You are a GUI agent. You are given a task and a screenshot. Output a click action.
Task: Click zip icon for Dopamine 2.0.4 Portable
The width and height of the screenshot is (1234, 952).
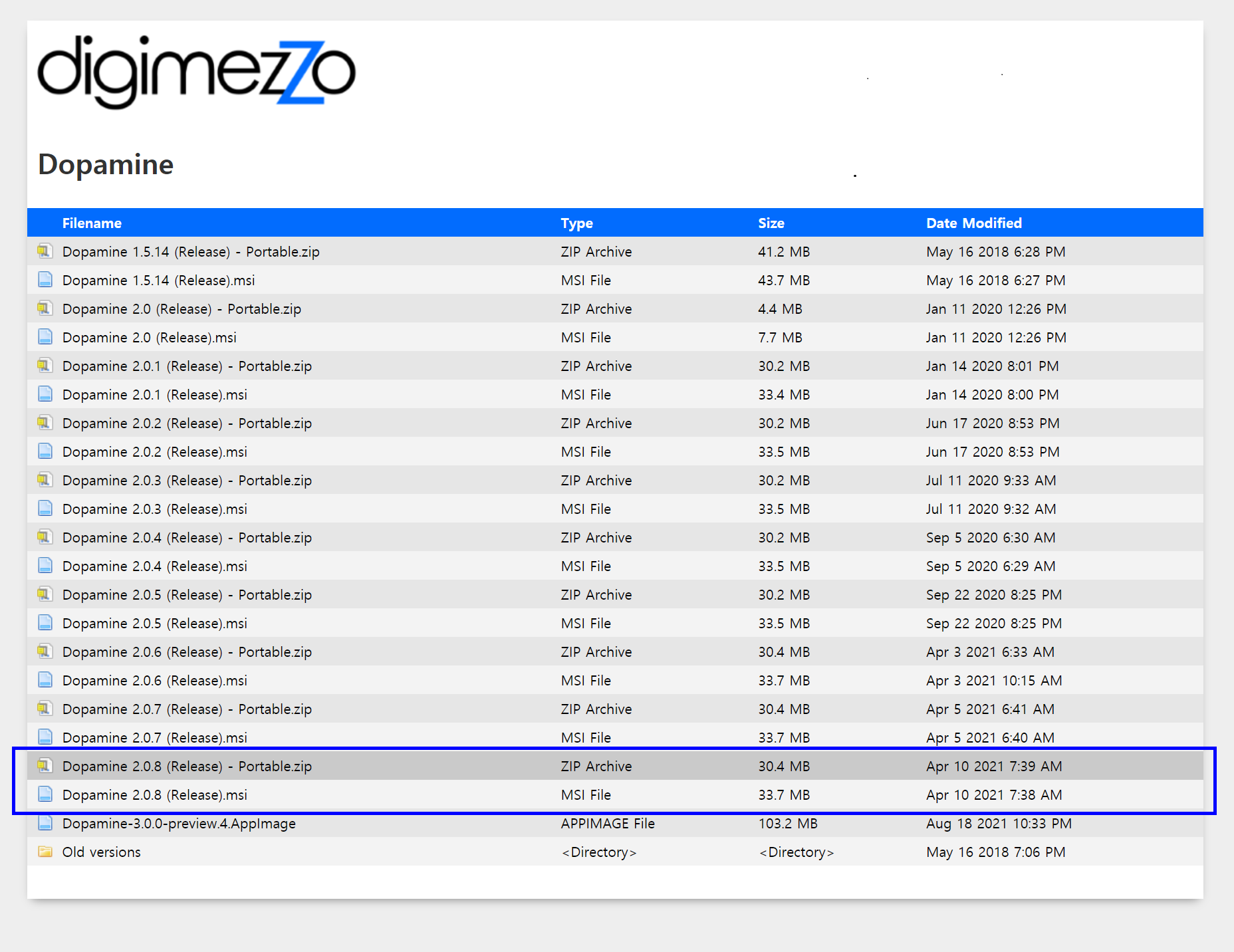pyautogui.click(x=45, y=537)
